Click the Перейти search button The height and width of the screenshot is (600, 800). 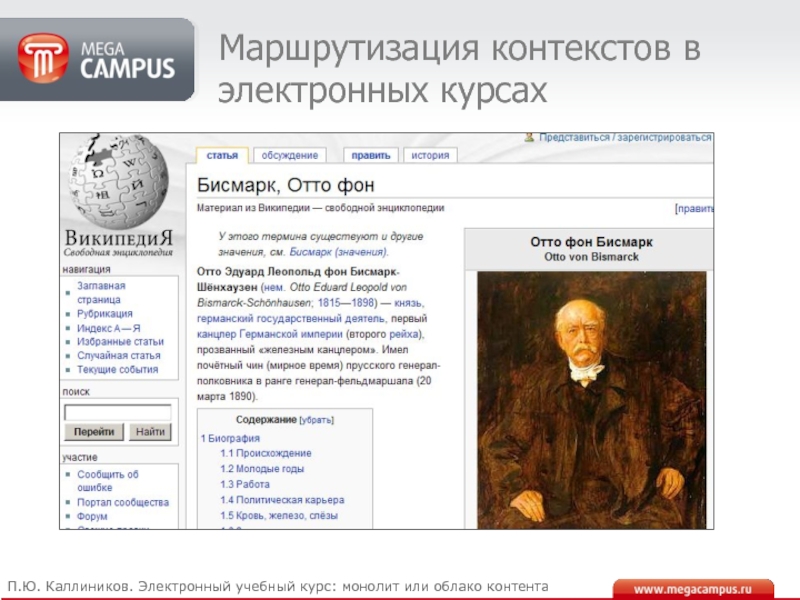[94, 432]
